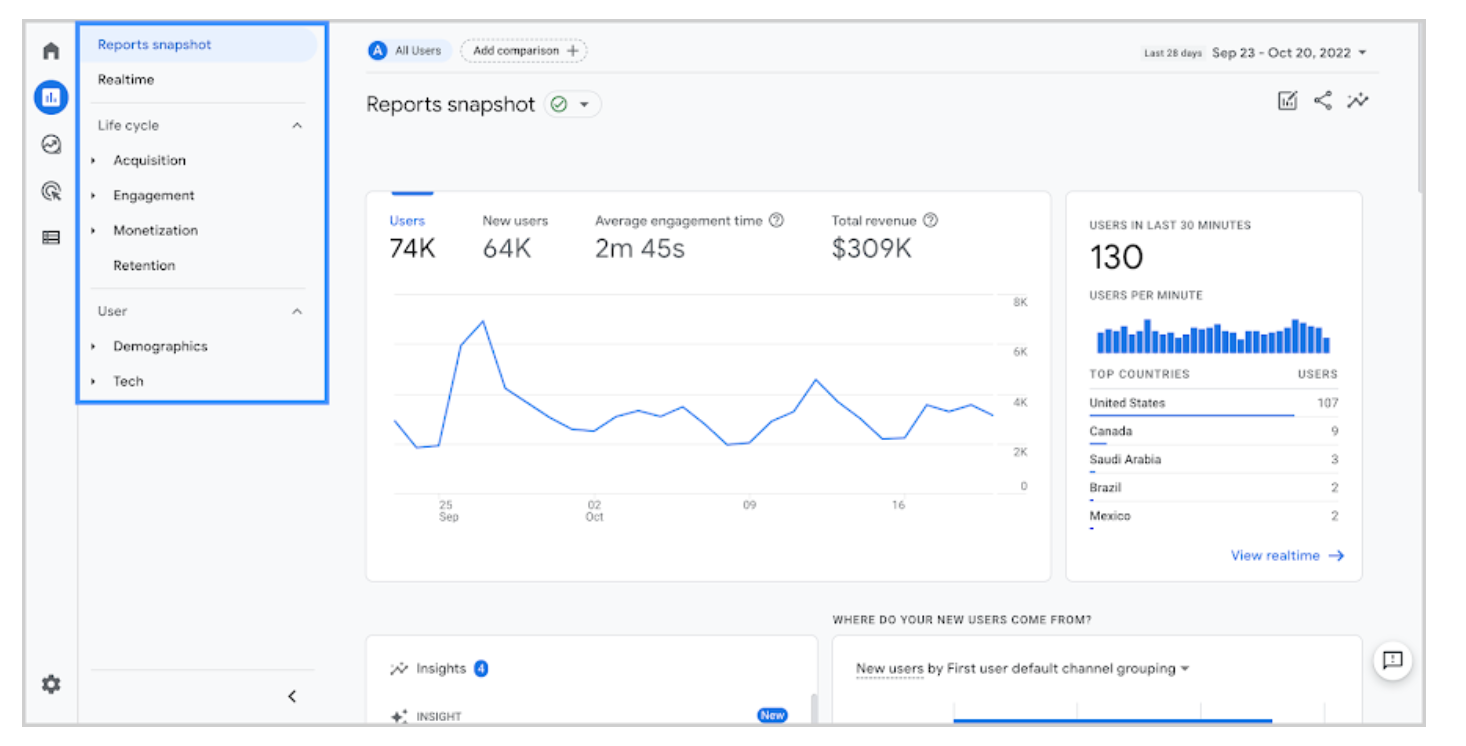Click the 130 users in last 30 minutes value
1466x746 pixels.
[x=1116, y=258]
